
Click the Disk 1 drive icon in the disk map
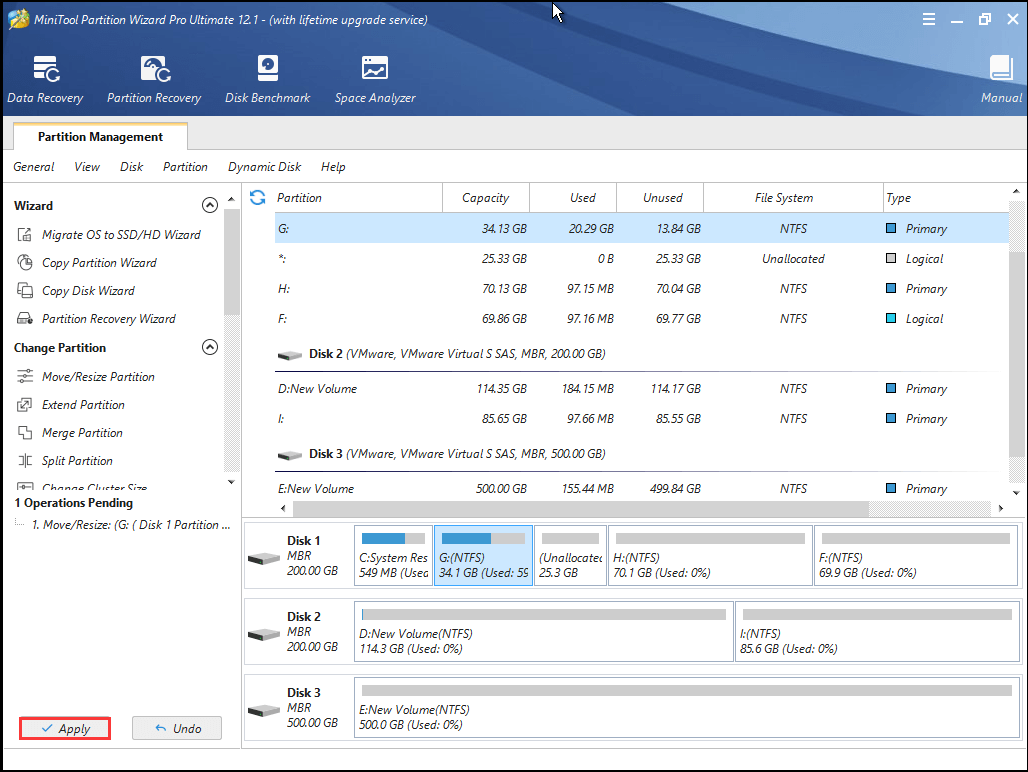pyautogui.click(x=264, y=558)
